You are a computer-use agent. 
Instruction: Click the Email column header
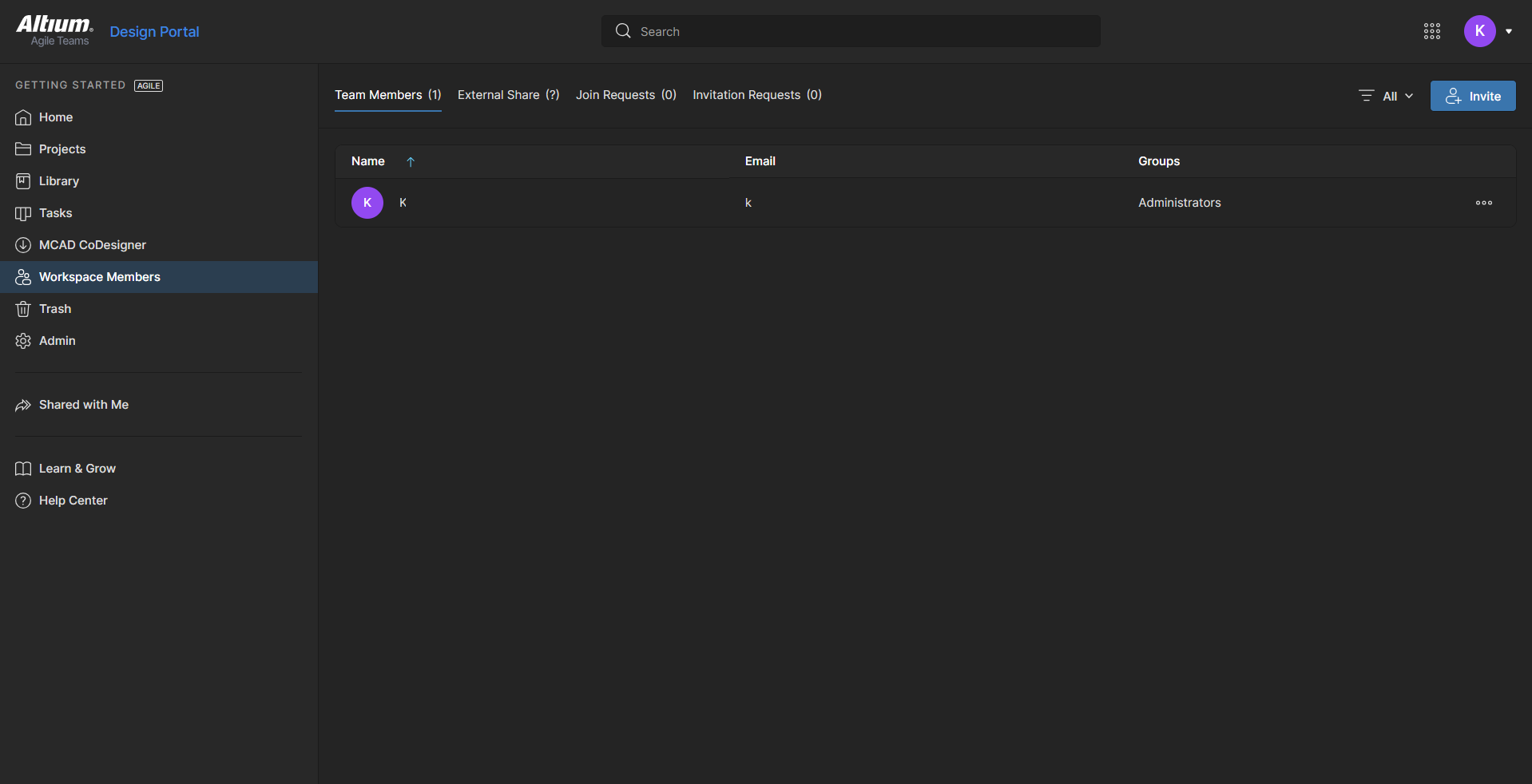tap(760, 161)
